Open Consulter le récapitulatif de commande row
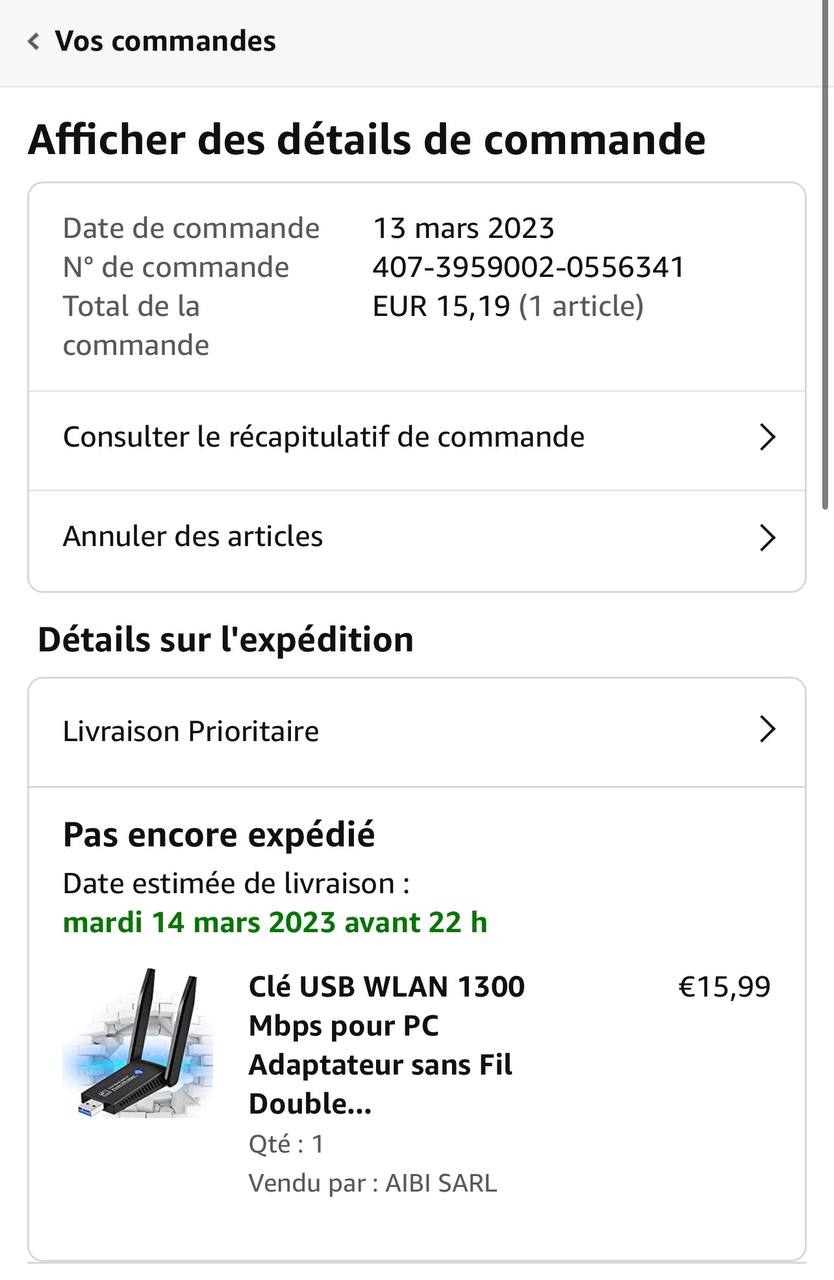Viewport: 834px width, 1280px height. click(x=324, y=437)
